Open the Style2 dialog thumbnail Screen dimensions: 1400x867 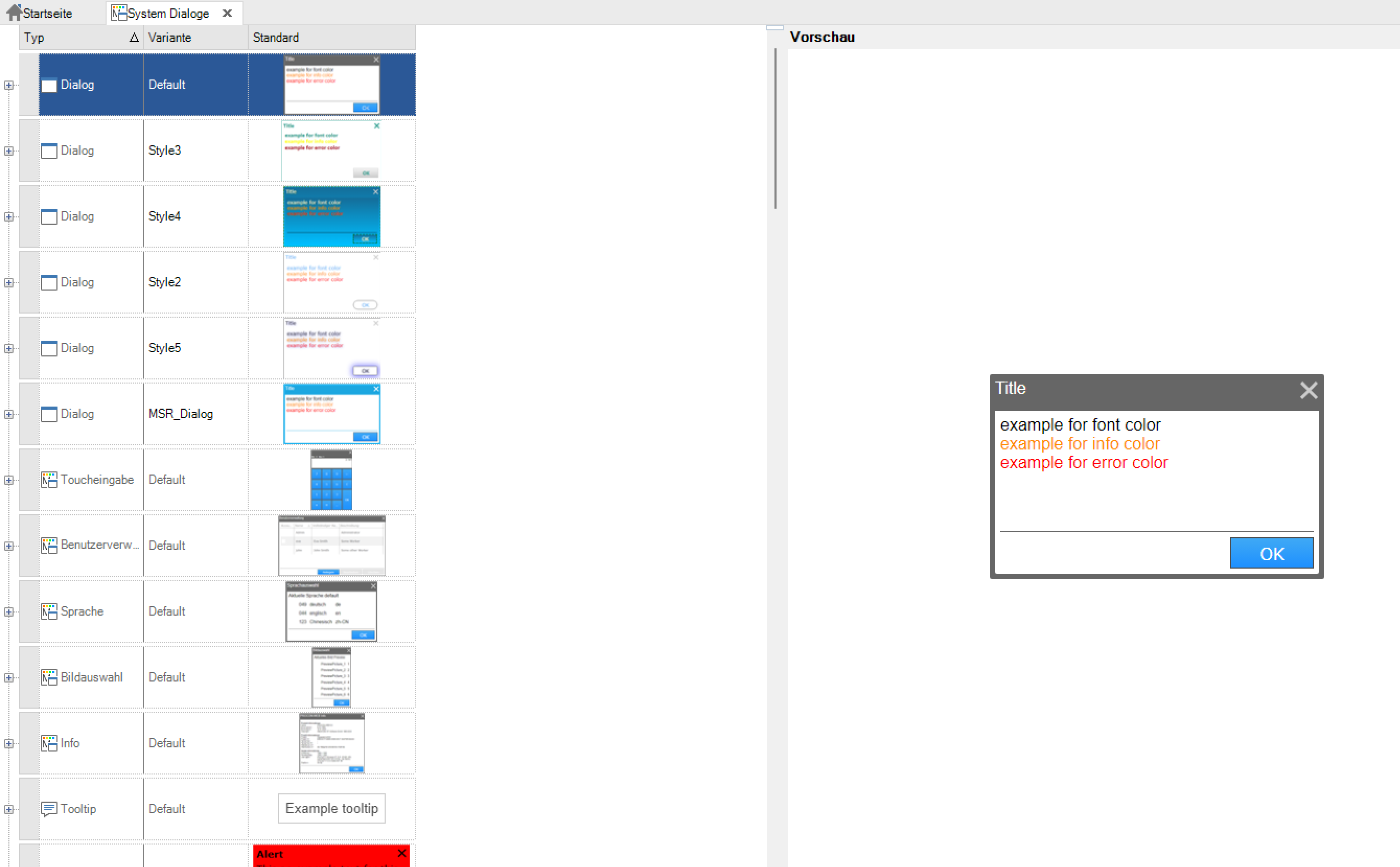point(332,282)
